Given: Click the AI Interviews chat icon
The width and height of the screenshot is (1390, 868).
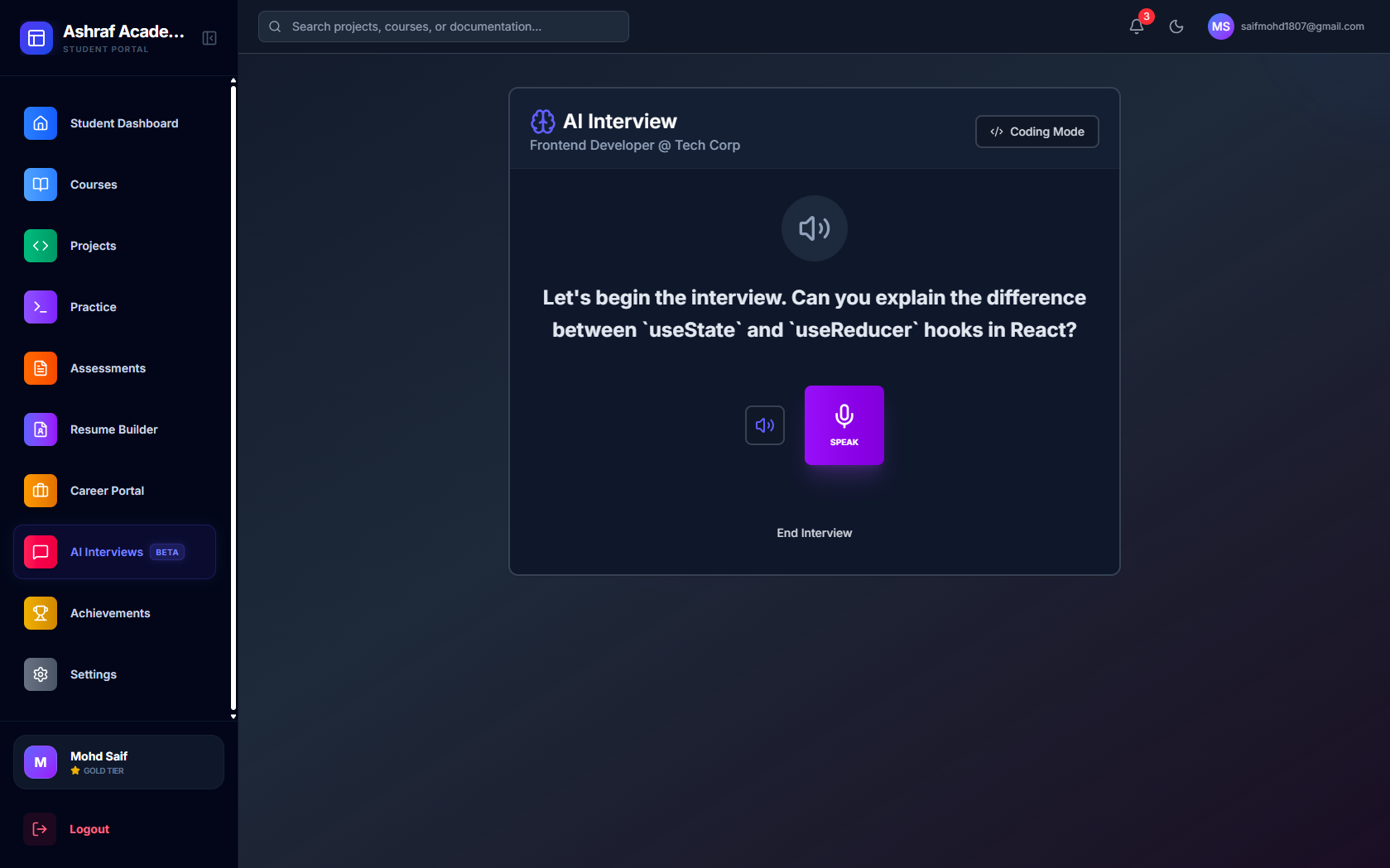Looking at the screenshot, I should pyautogui.click(x=41, y=552).
